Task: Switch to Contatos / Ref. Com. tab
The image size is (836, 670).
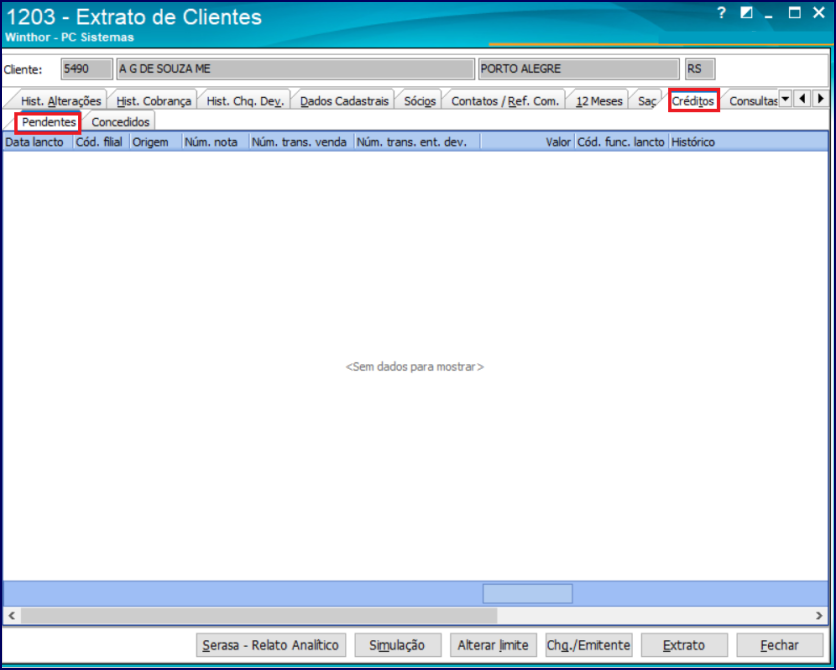Action: click(x=505, y=101)
